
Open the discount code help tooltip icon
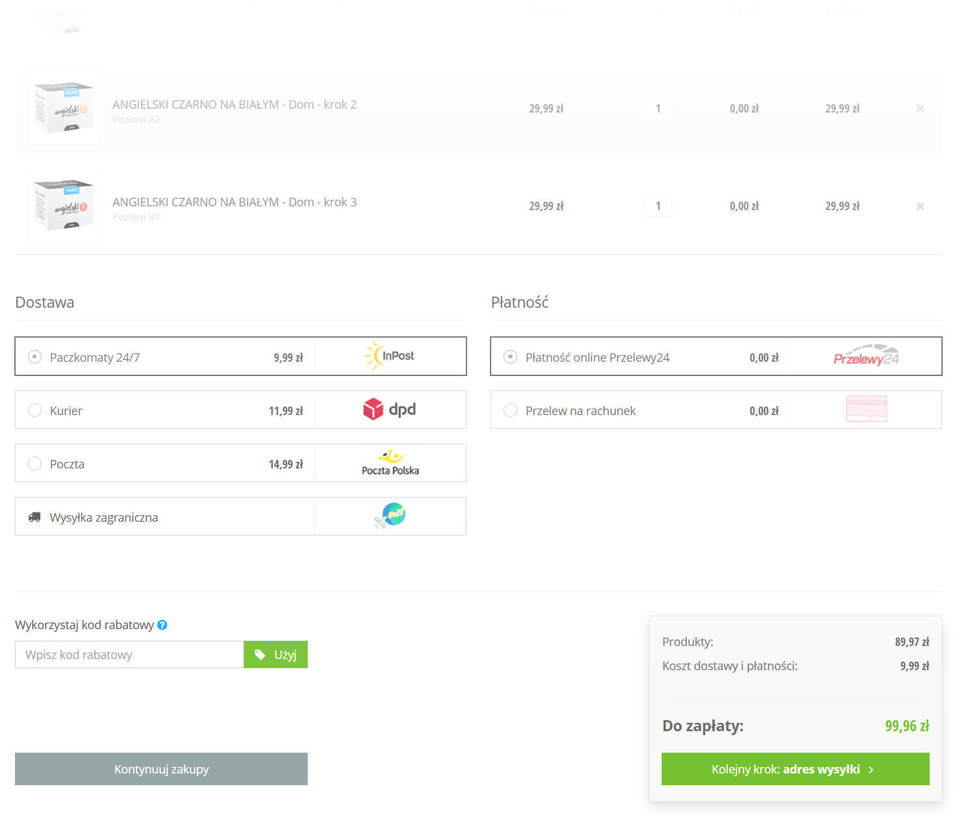tap(162, 625)
